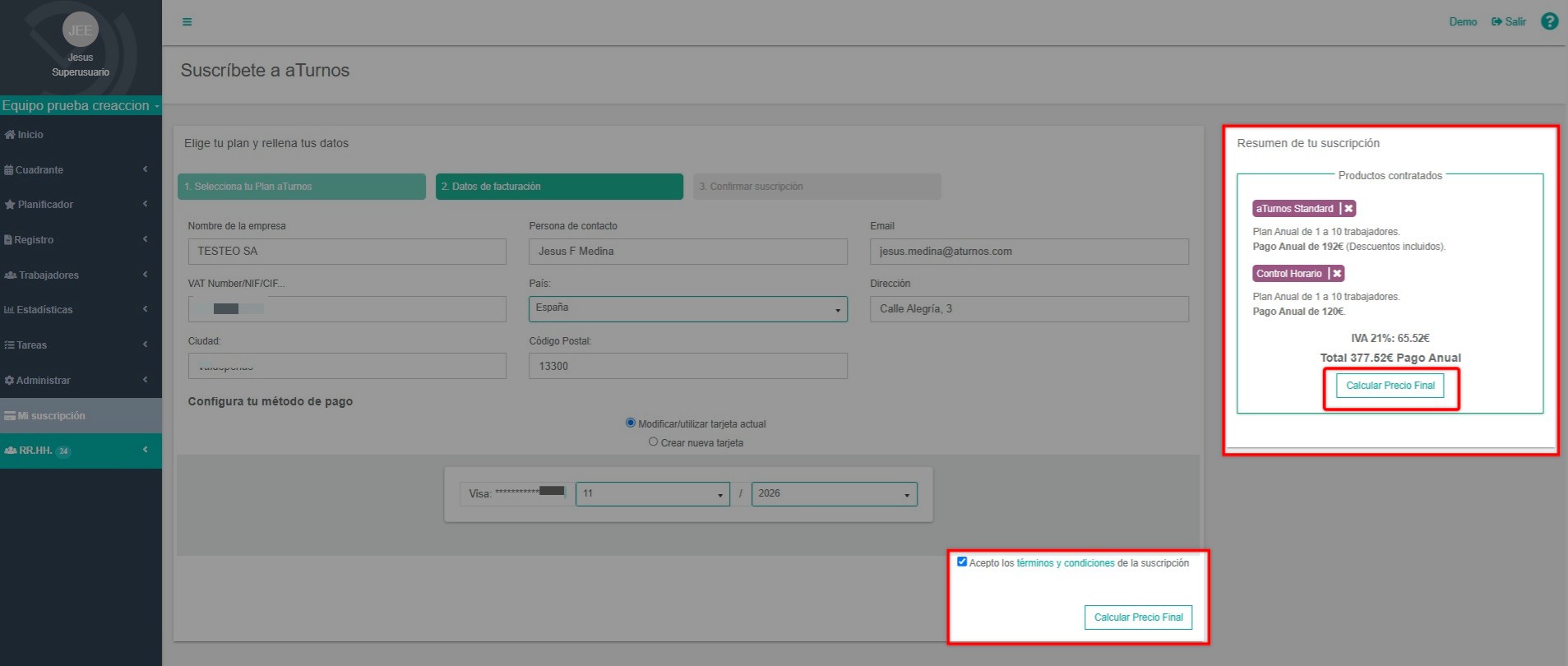The width and height of the screenshot is (1568, 666).
Task: Open the País dropdown showing España
Action: point(687,309)
